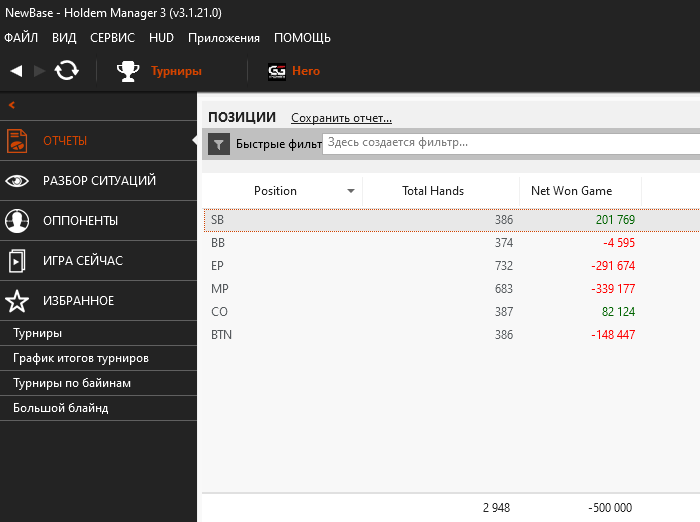Open the Reports section (ОТЧЕТЫ)
Viewport: 700px width, 522px height.
tap(65, 141)
